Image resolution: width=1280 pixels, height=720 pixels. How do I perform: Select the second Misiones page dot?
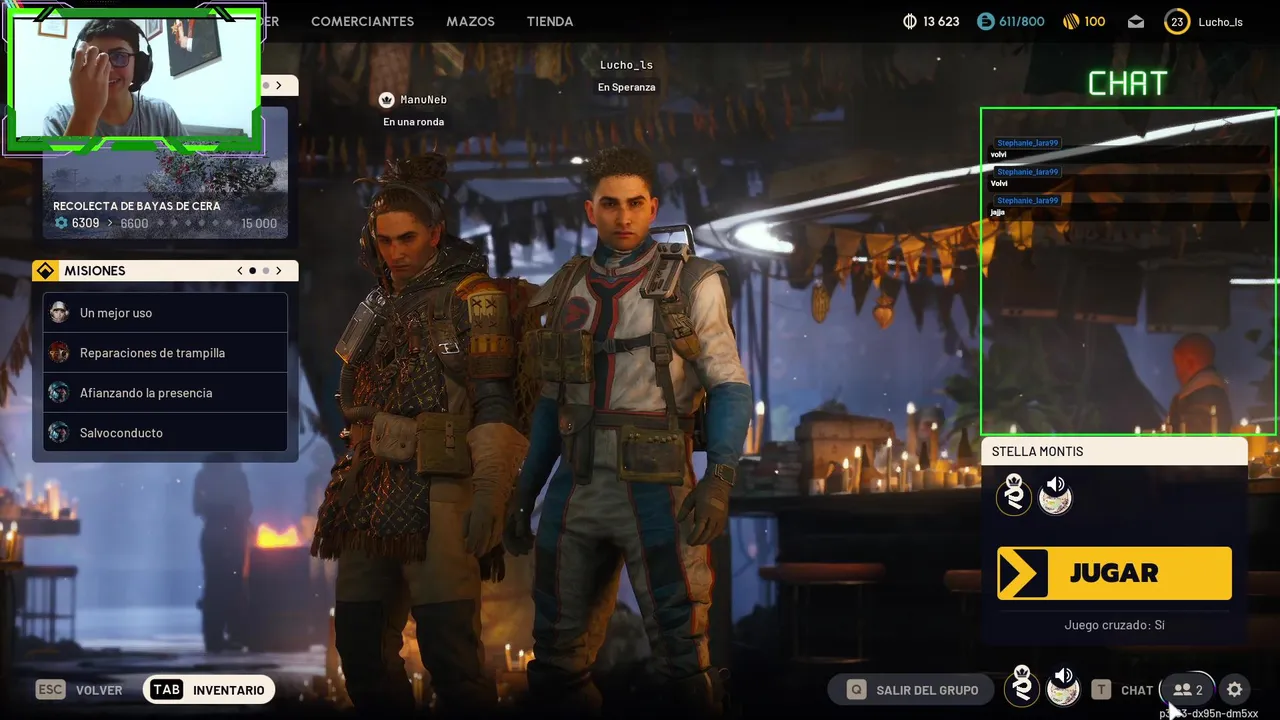266,271
